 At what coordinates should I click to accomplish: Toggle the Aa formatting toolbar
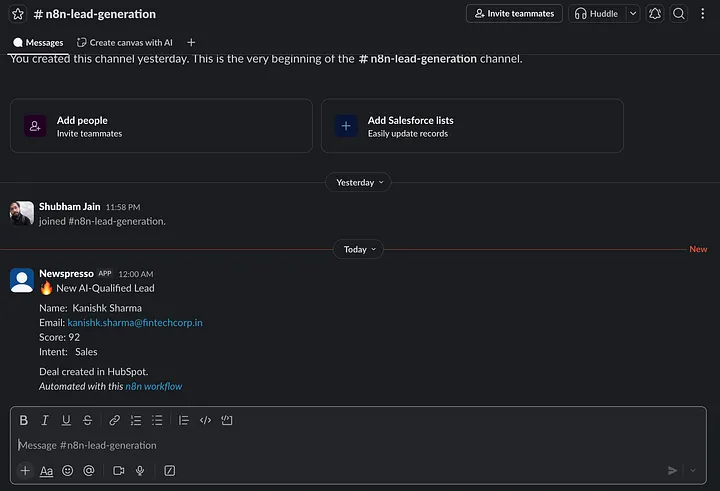[46, 471]
